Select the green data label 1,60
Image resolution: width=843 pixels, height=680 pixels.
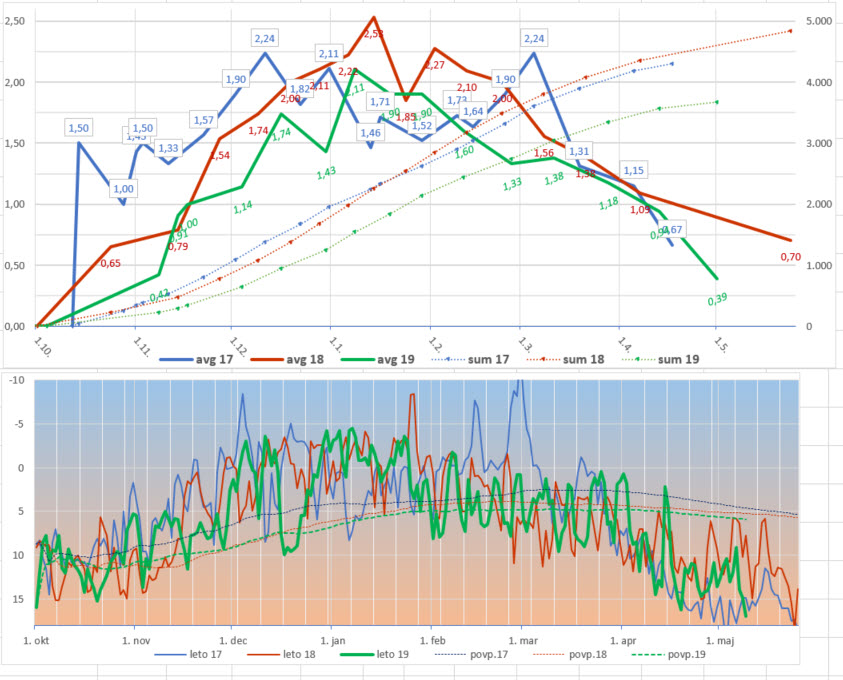point(465,151)
